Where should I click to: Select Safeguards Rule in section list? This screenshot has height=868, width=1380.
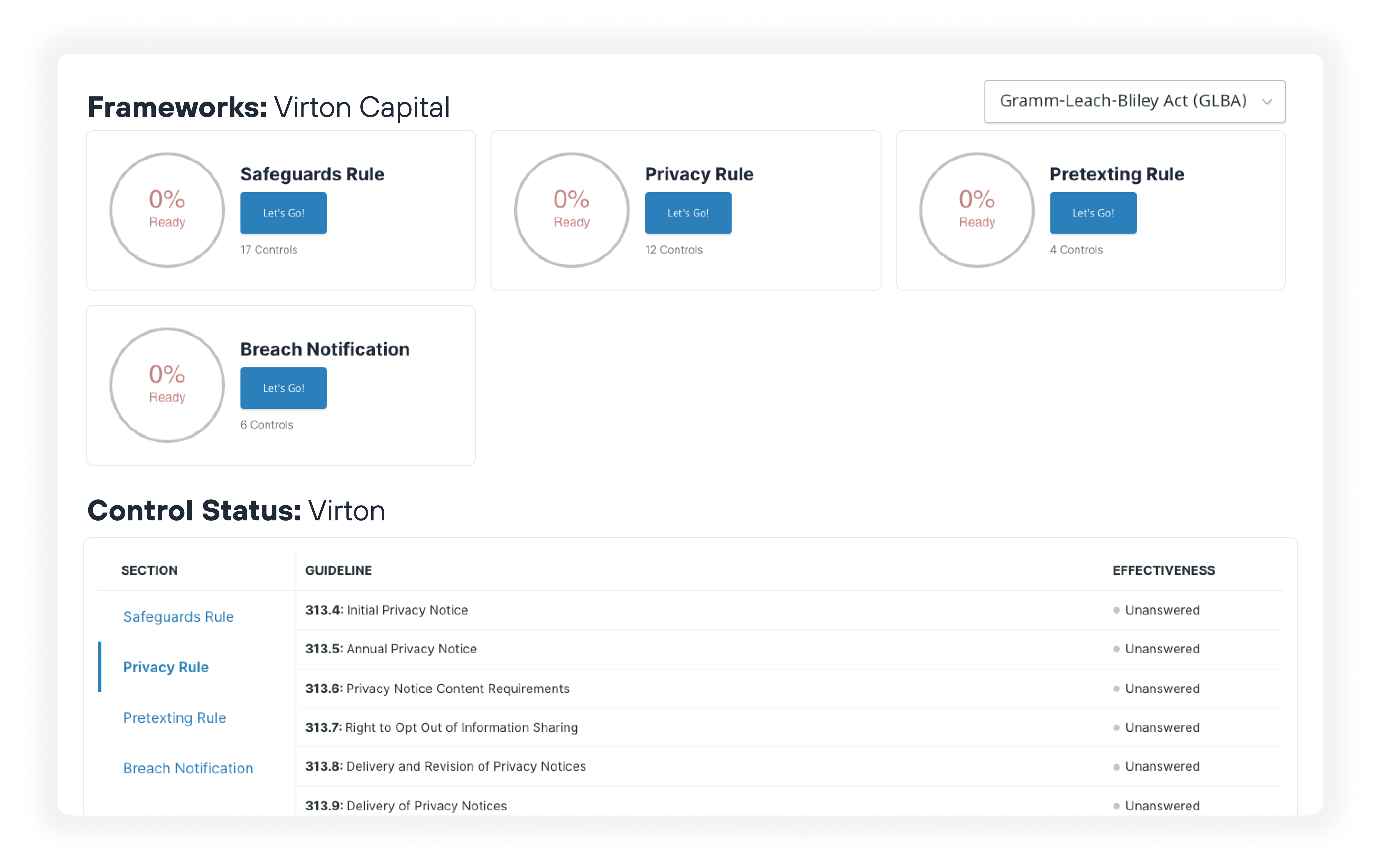(x=178, y=617)
